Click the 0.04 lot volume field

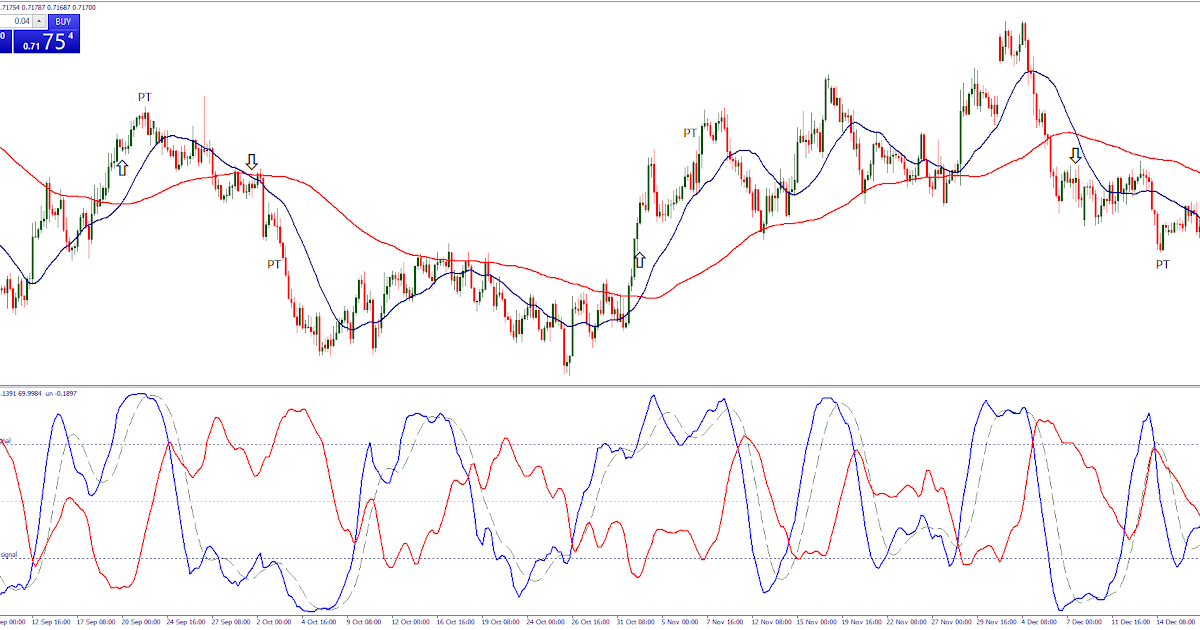point(16,21)
